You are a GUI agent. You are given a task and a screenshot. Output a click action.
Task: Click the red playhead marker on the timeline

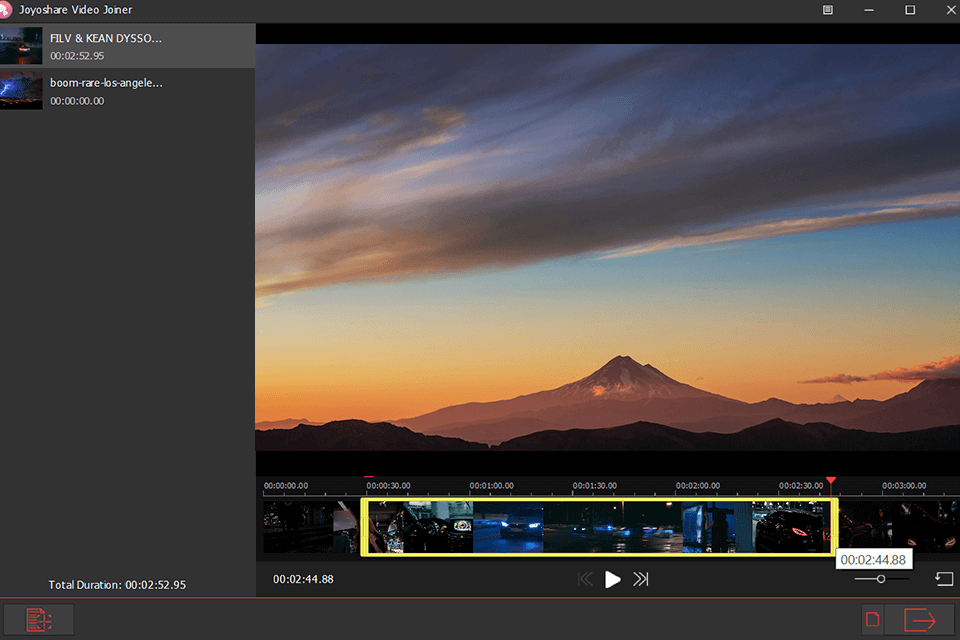click(831, 482)
